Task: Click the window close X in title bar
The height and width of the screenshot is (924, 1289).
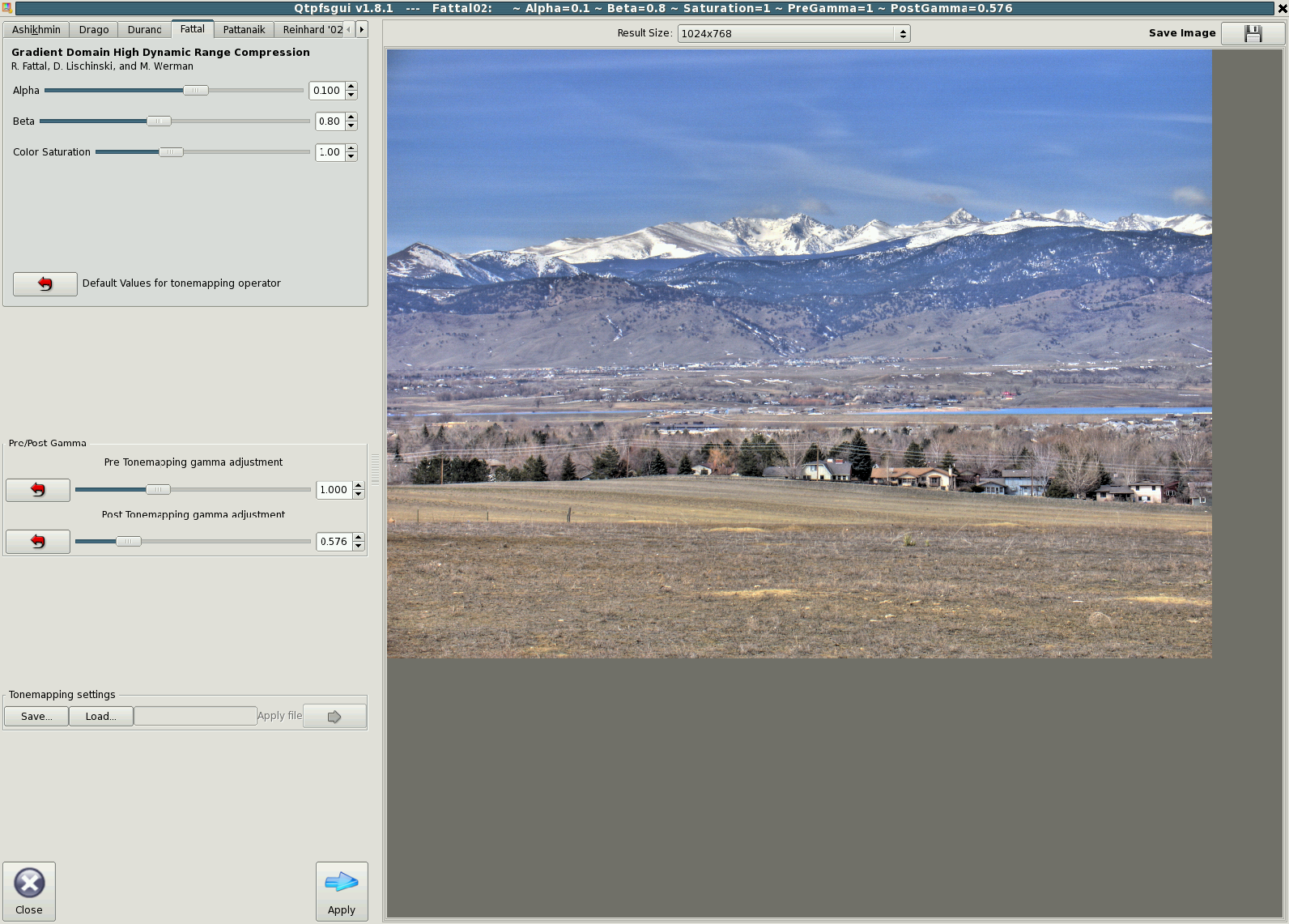Action: point(1282,8)
